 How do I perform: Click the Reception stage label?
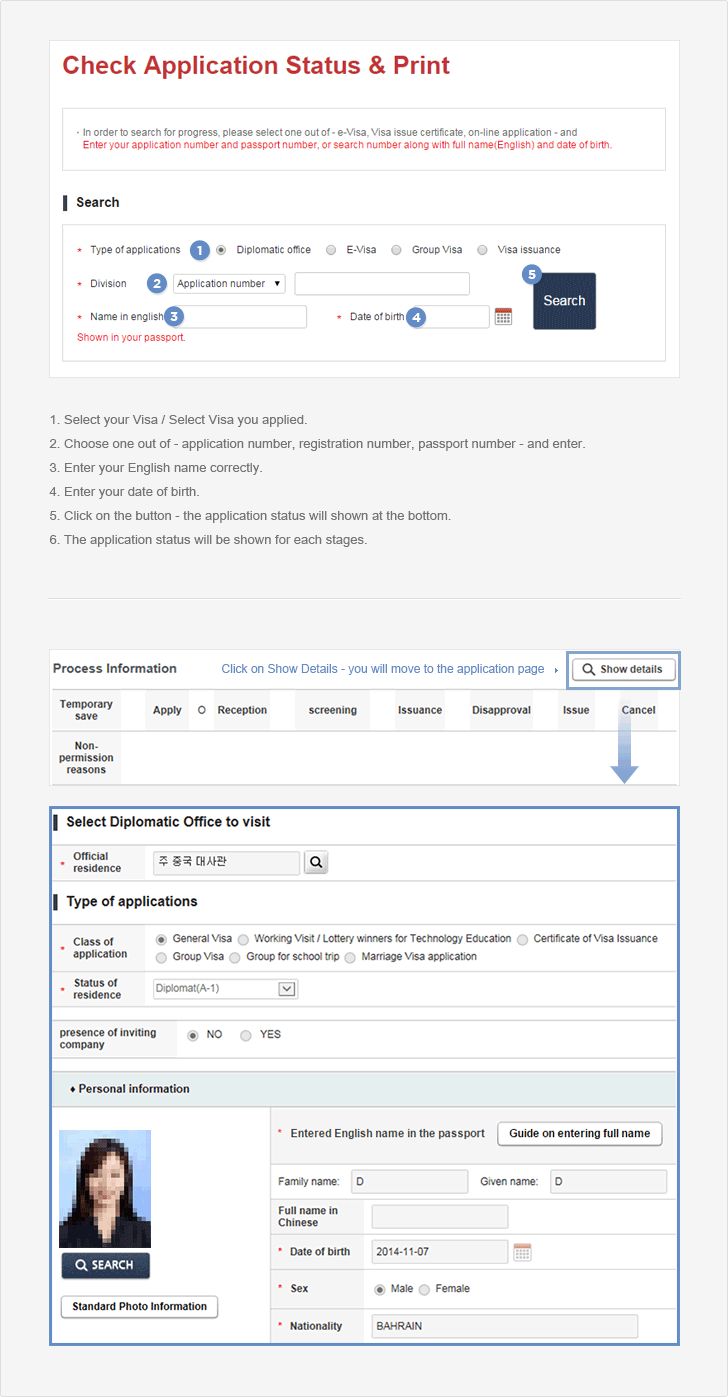242,710
